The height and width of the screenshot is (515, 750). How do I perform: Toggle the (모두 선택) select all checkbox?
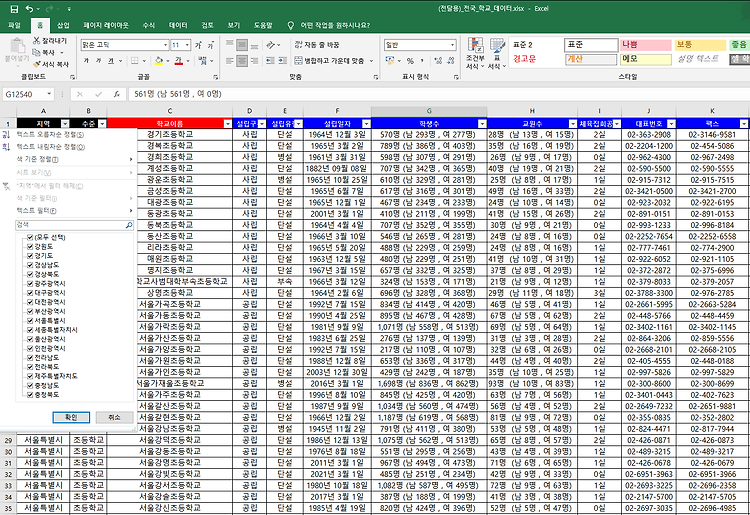[x=30, y=237]
